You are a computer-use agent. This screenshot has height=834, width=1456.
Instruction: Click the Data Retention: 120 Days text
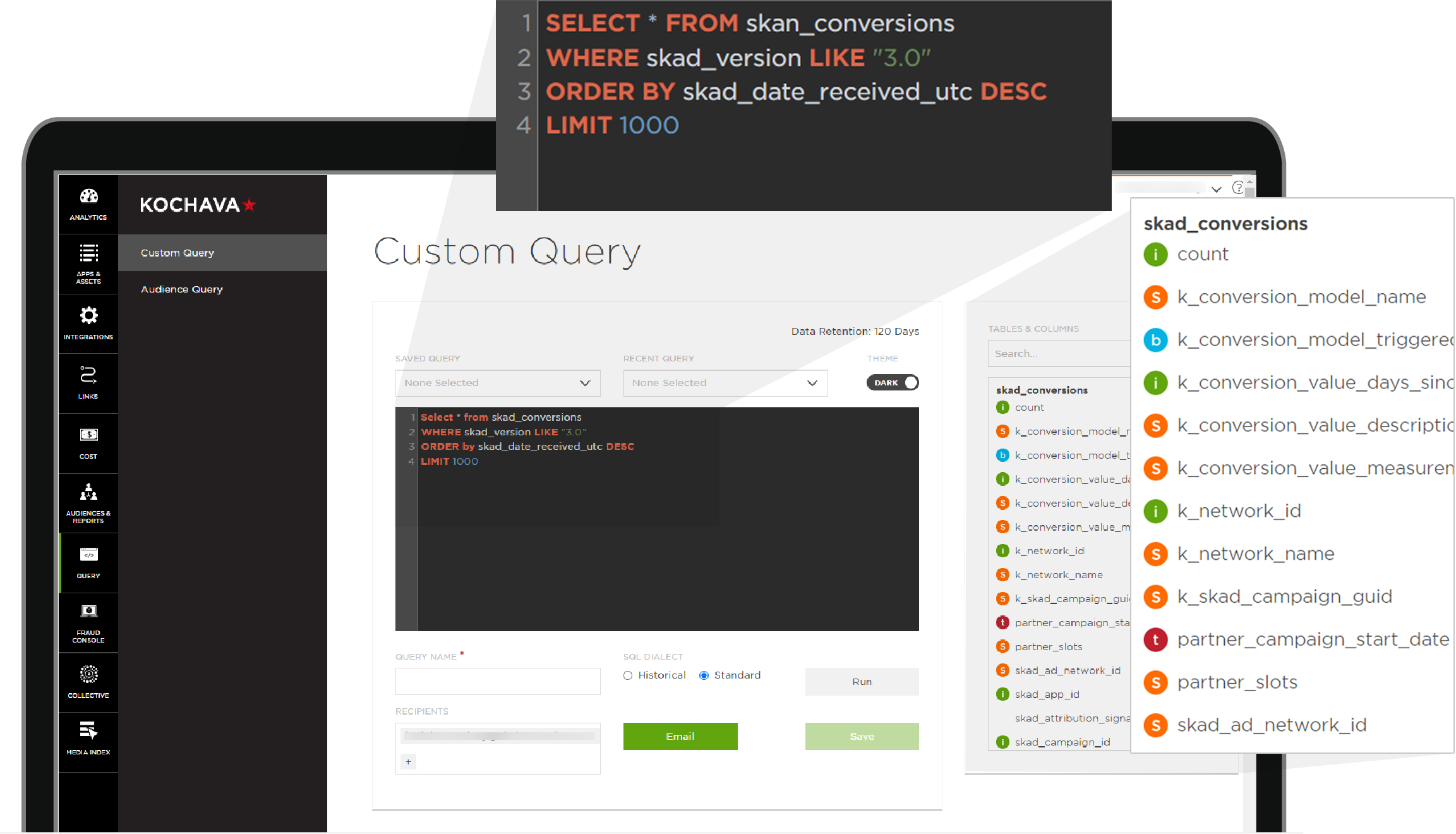pos(855,331)
